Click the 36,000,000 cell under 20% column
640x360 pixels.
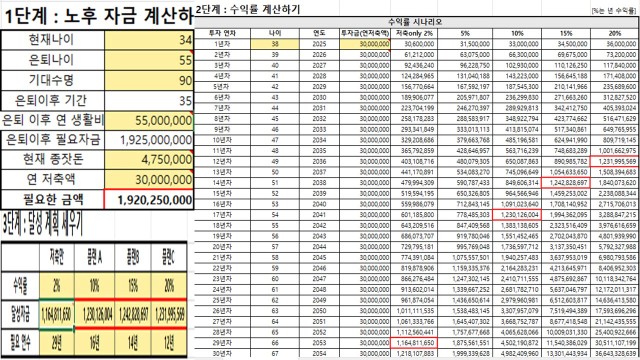point(613,44)
